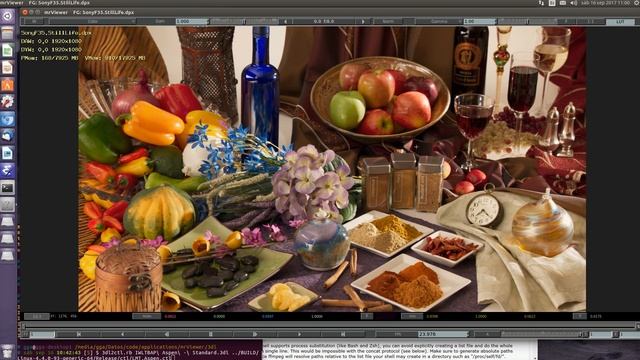The image size is (640, 360).
Task: Open the RGBA pixel values dropdown
Action: (147, 316)
